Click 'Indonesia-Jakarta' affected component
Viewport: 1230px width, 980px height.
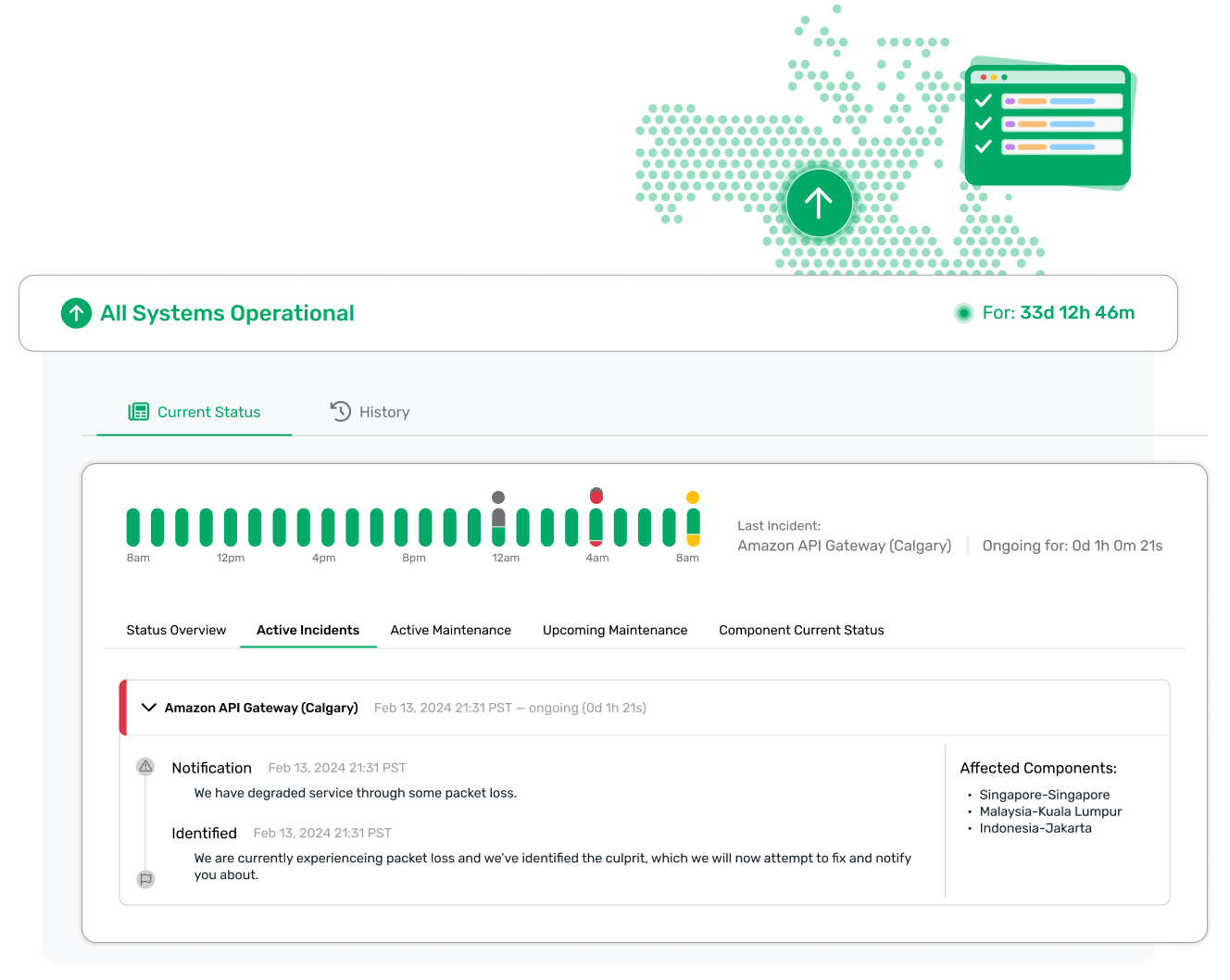point(1035,828)
